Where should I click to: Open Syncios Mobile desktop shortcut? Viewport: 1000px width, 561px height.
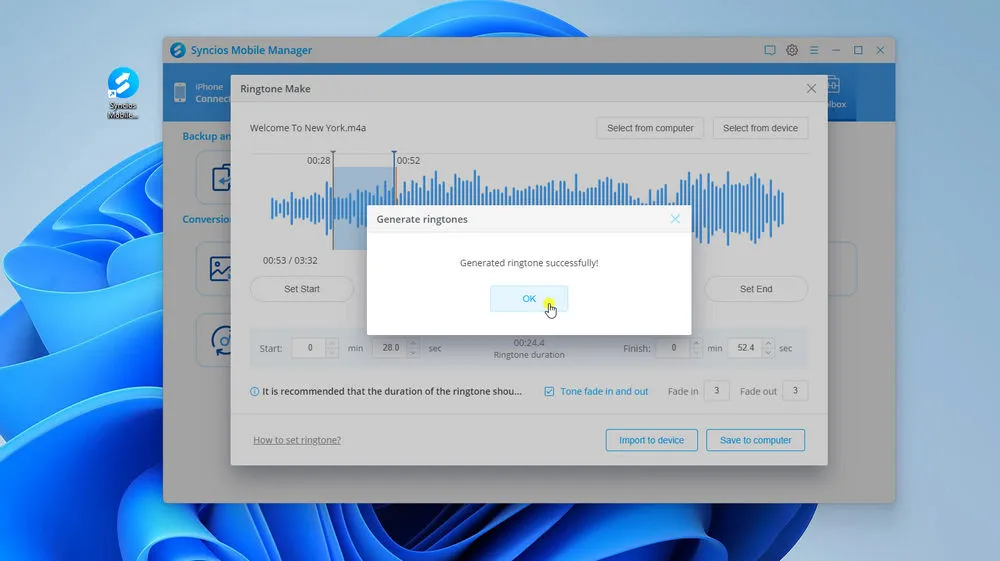click(122, 93)
